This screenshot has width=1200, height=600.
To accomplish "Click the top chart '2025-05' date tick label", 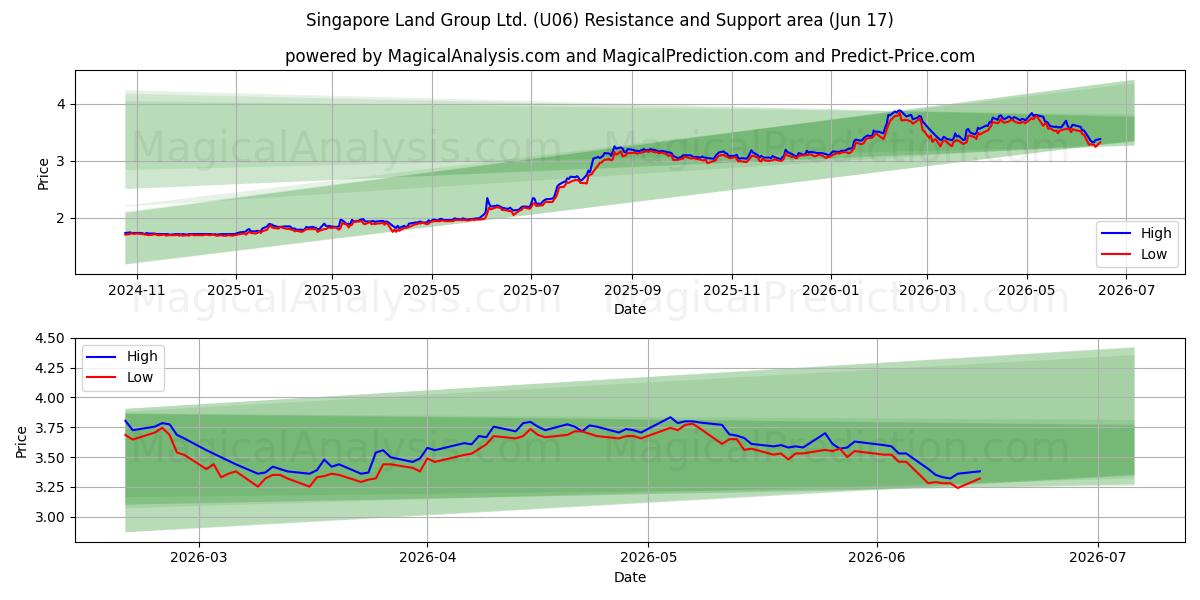I will 432,290.
